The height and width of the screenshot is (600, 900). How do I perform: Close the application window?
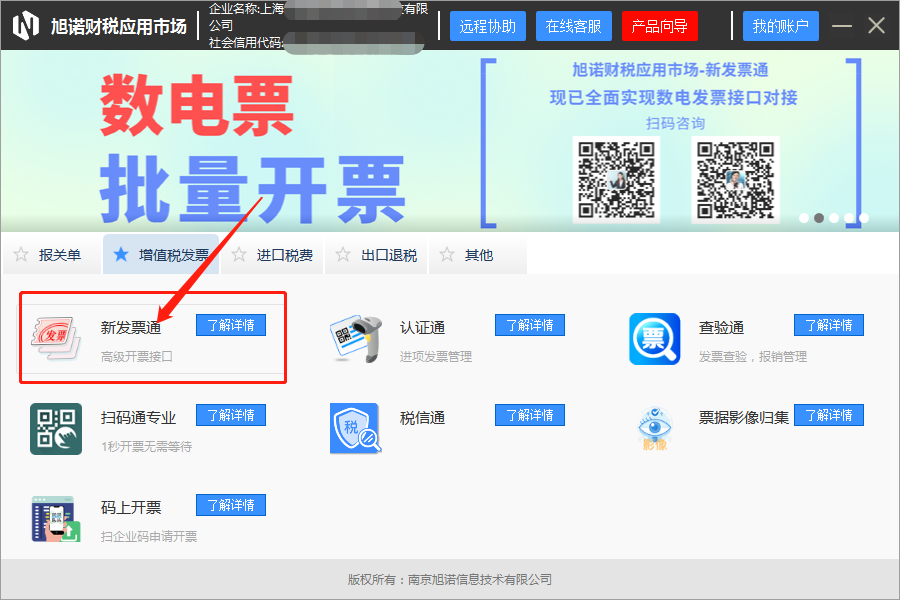click(876, 26)
